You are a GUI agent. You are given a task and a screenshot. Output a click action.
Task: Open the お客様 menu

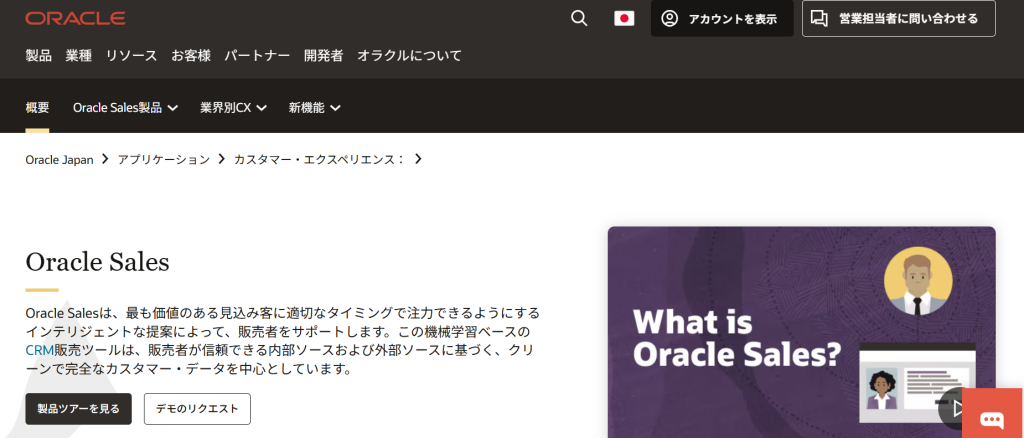[191, 55]
